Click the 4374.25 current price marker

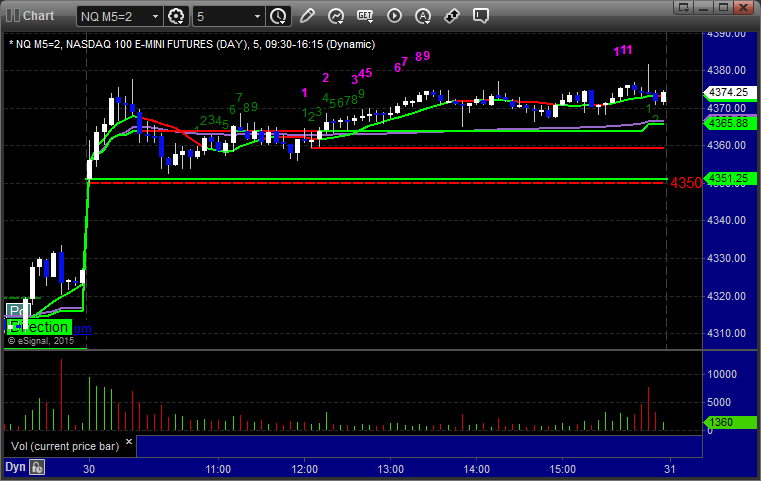(x=729, y=92)
